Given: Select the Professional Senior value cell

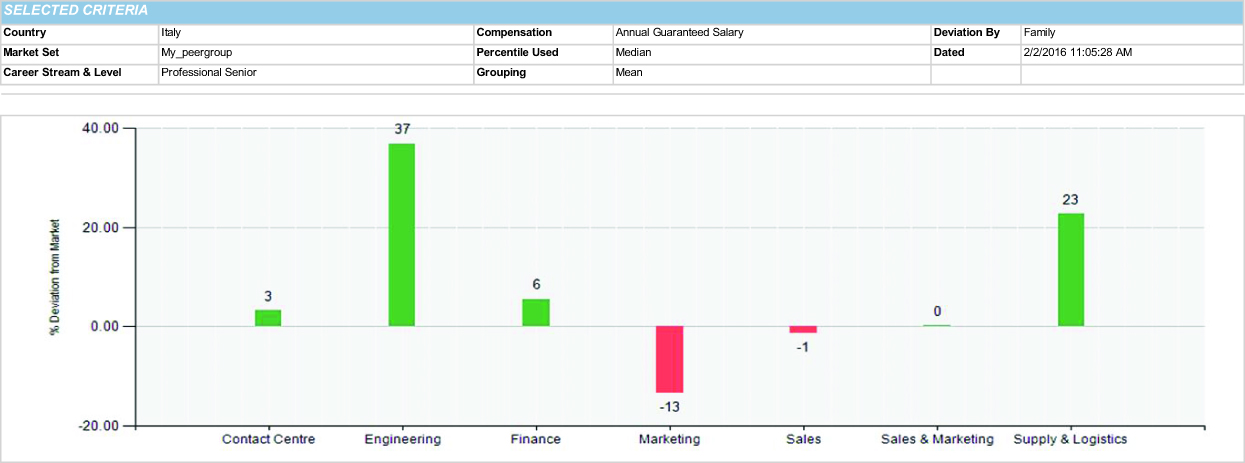Looking at the screenshot, I should [209, 72].
